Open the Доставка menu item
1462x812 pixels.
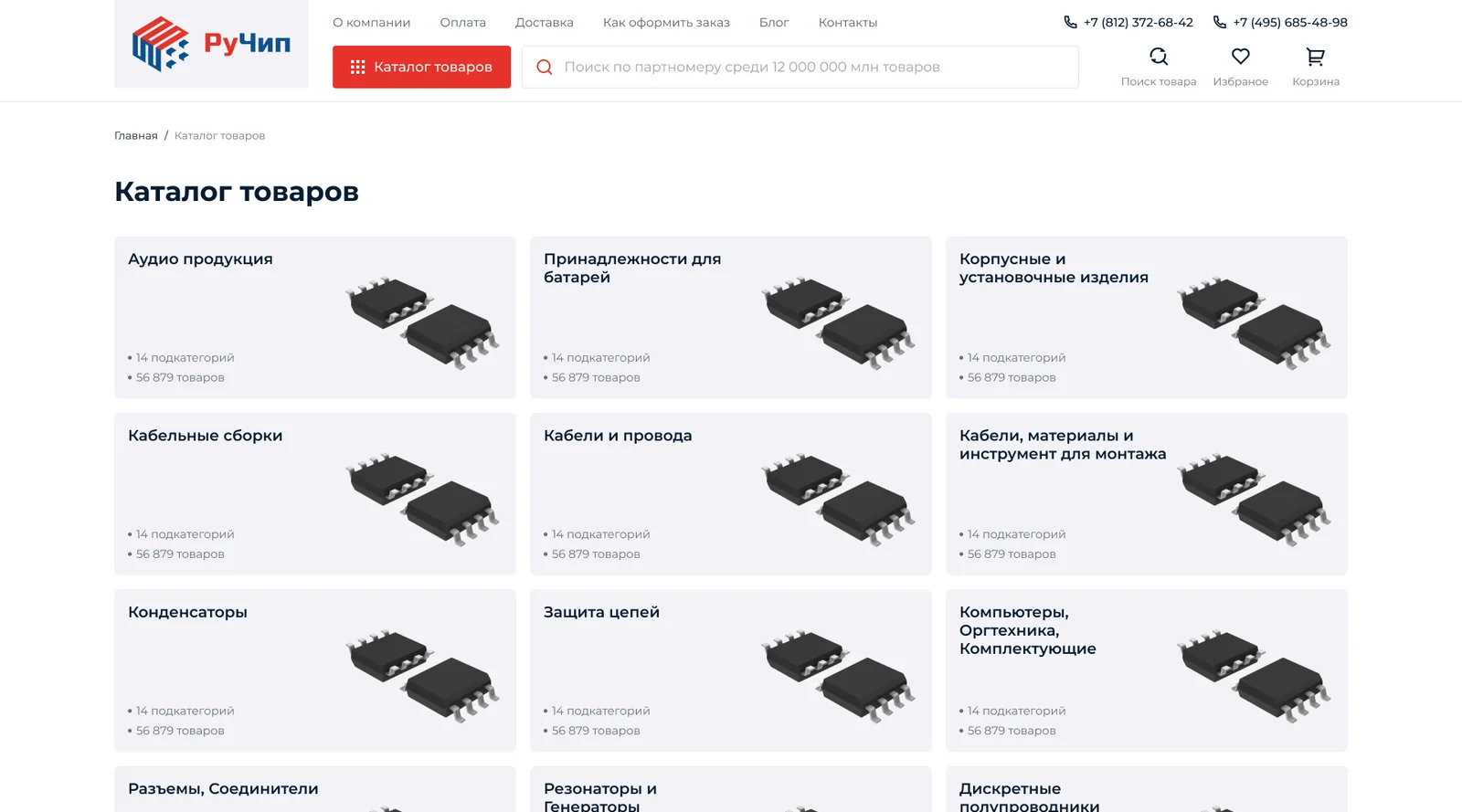545,22
